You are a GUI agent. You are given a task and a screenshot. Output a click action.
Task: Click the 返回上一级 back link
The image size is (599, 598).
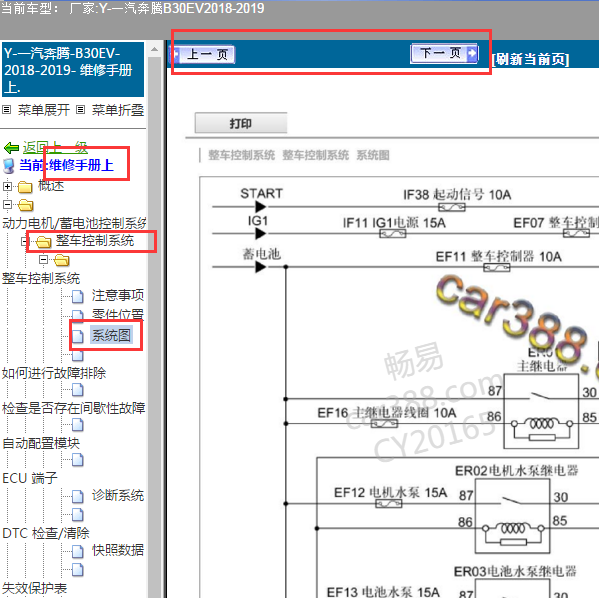click(55, 147)
